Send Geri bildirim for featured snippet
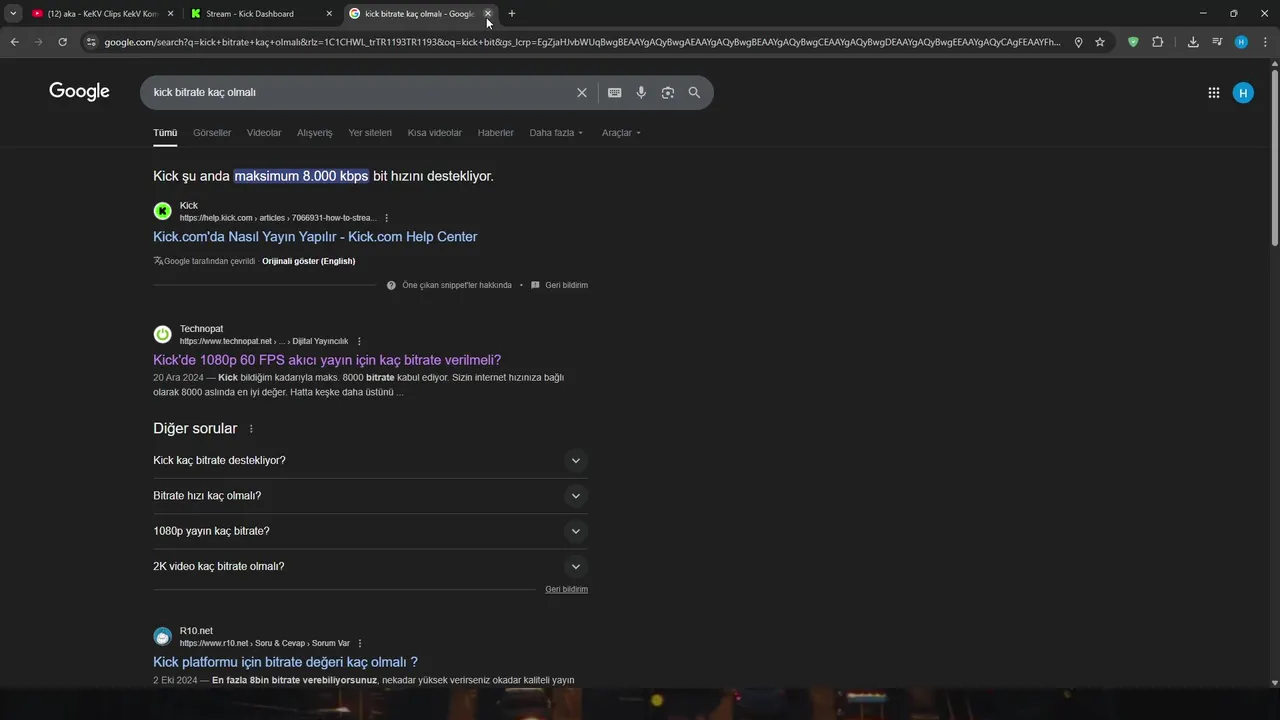Viewport: 1280px width, 720px height. (x=560, y=285)
